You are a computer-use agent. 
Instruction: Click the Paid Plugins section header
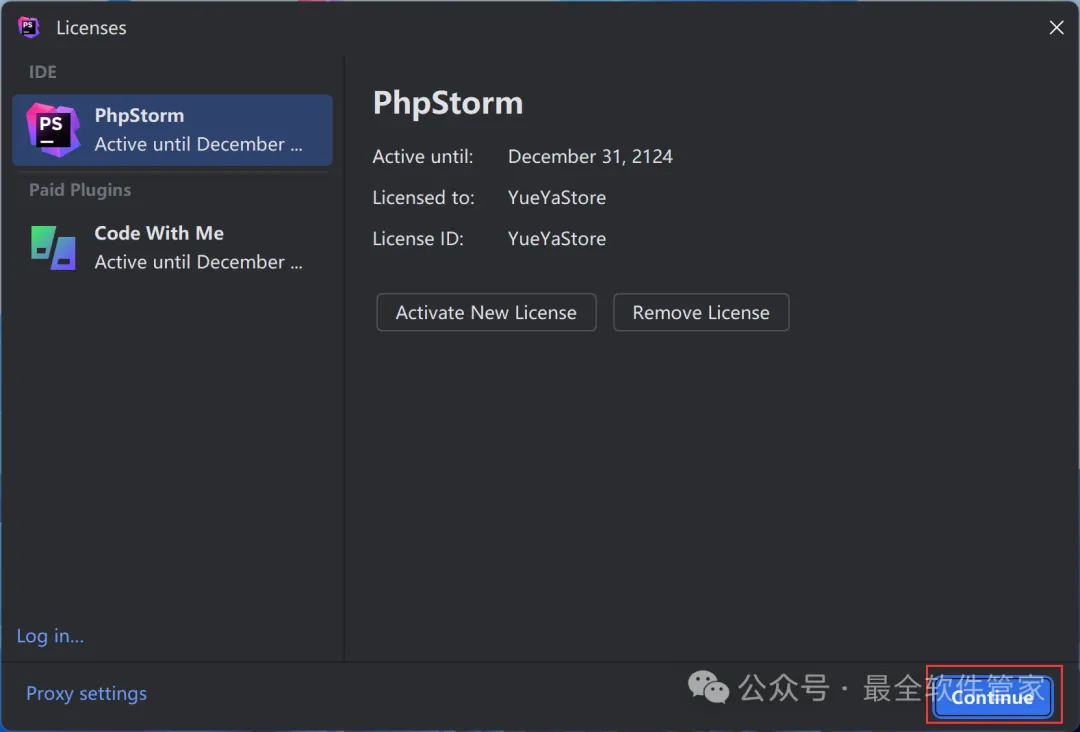[x=80, y=190]
